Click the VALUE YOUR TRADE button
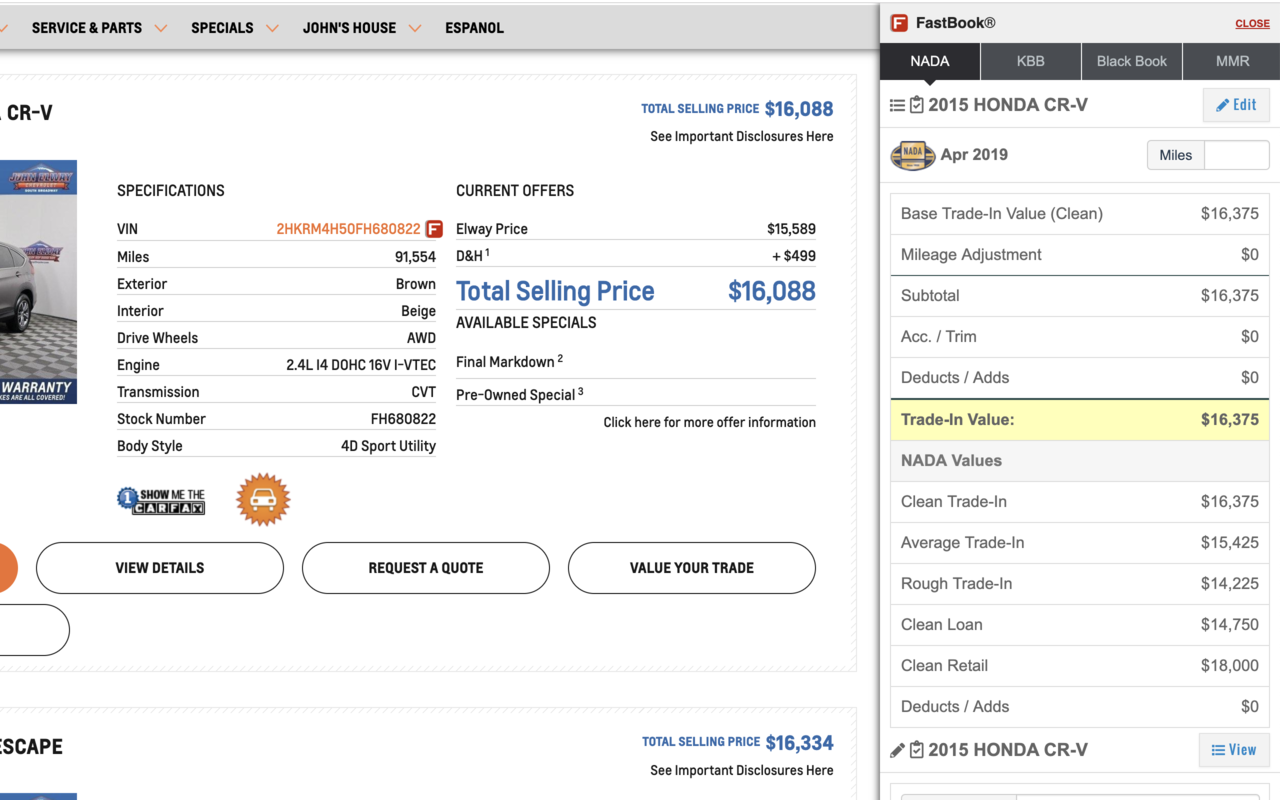Viewport: 1280px width, 800px height. pyautogui.click(x=692, y=568)
